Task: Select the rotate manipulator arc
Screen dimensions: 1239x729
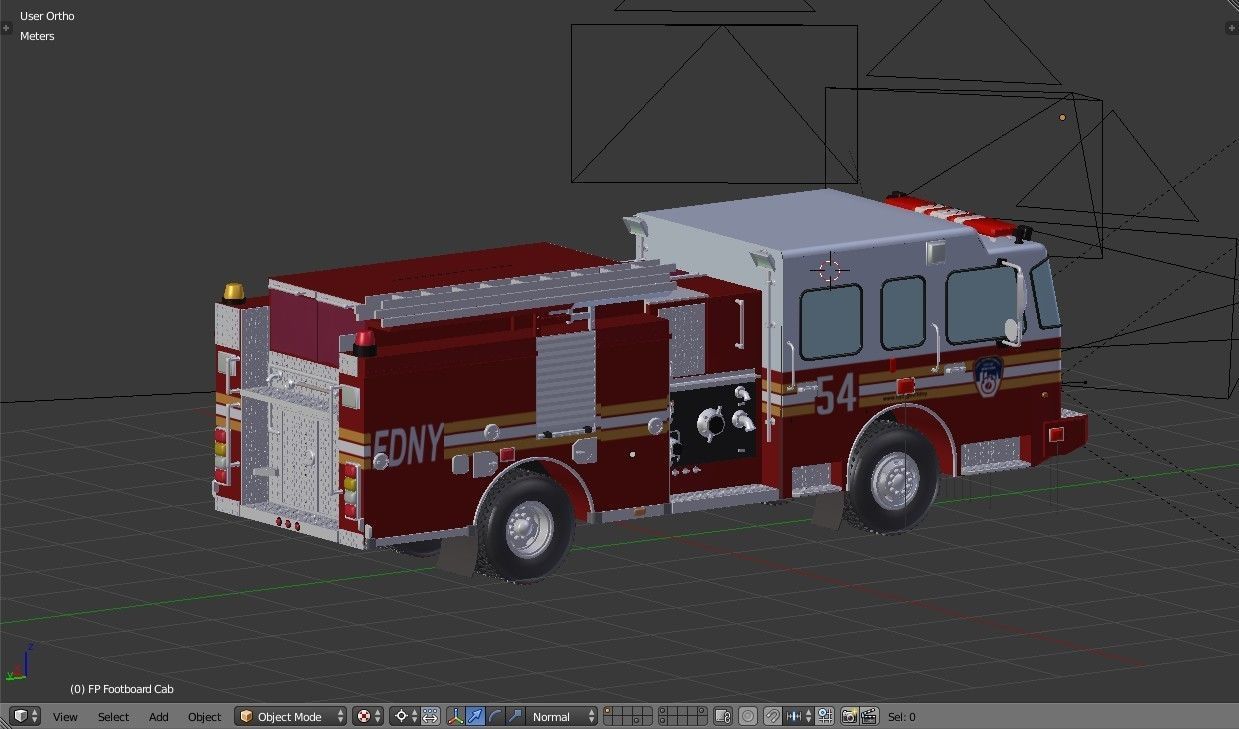Action: click(x=496, y=716)
